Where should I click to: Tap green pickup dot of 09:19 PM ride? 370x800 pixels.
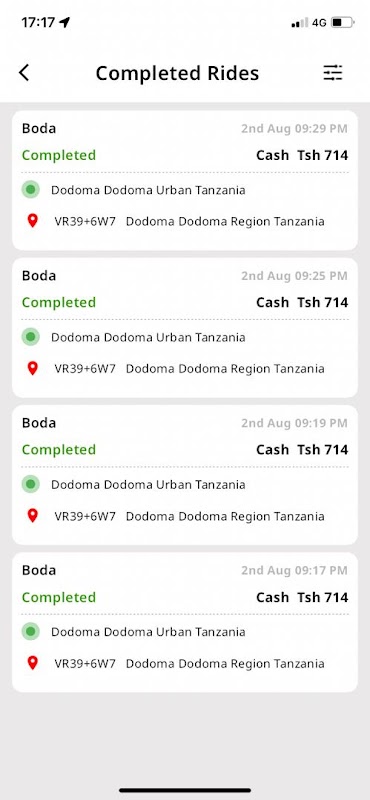click(x=31, y=484)
